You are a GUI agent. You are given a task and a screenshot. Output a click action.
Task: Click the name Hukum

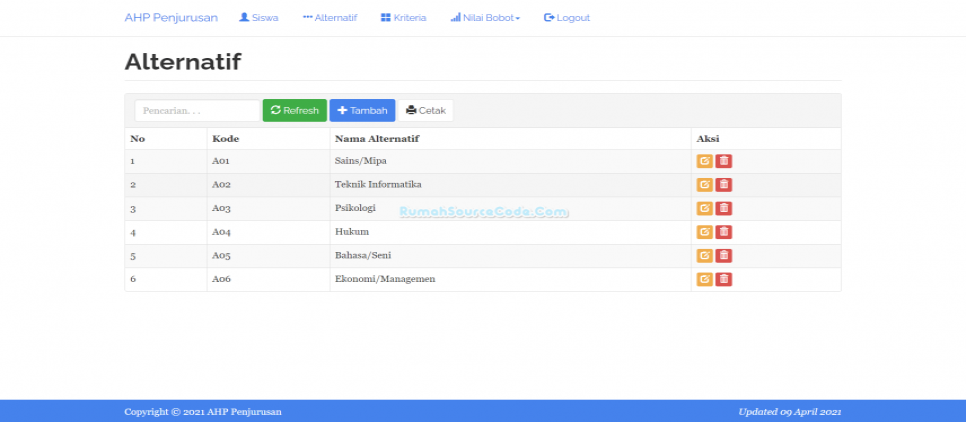[x=352, y=232]
